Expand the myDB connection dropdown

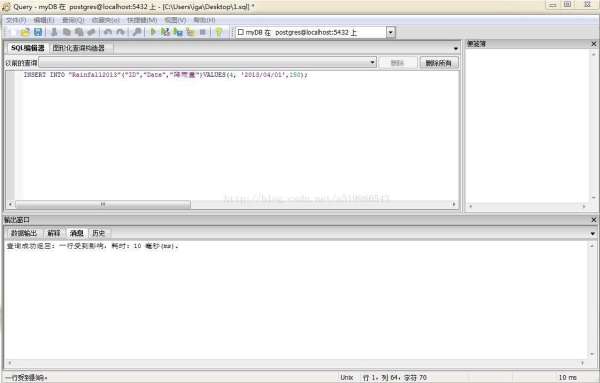pos(391,33)
